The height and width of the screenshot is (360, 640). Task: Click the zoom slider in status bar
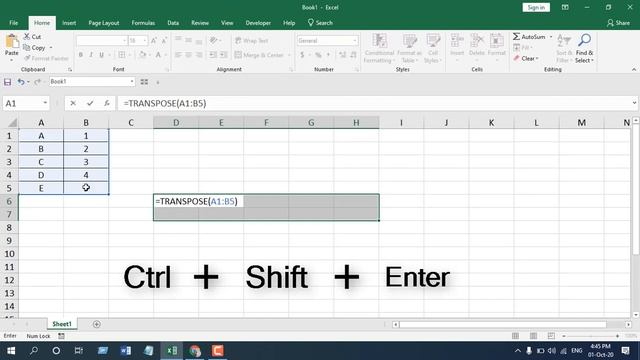[591, 336]
